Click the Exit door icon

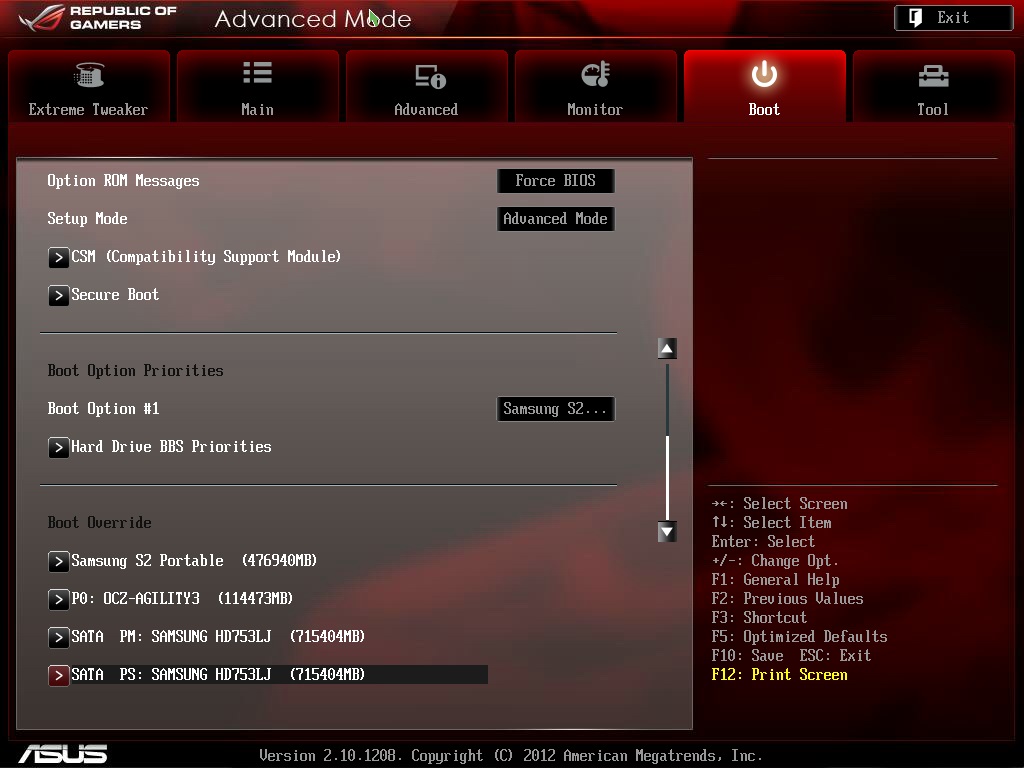coord(916,18)
